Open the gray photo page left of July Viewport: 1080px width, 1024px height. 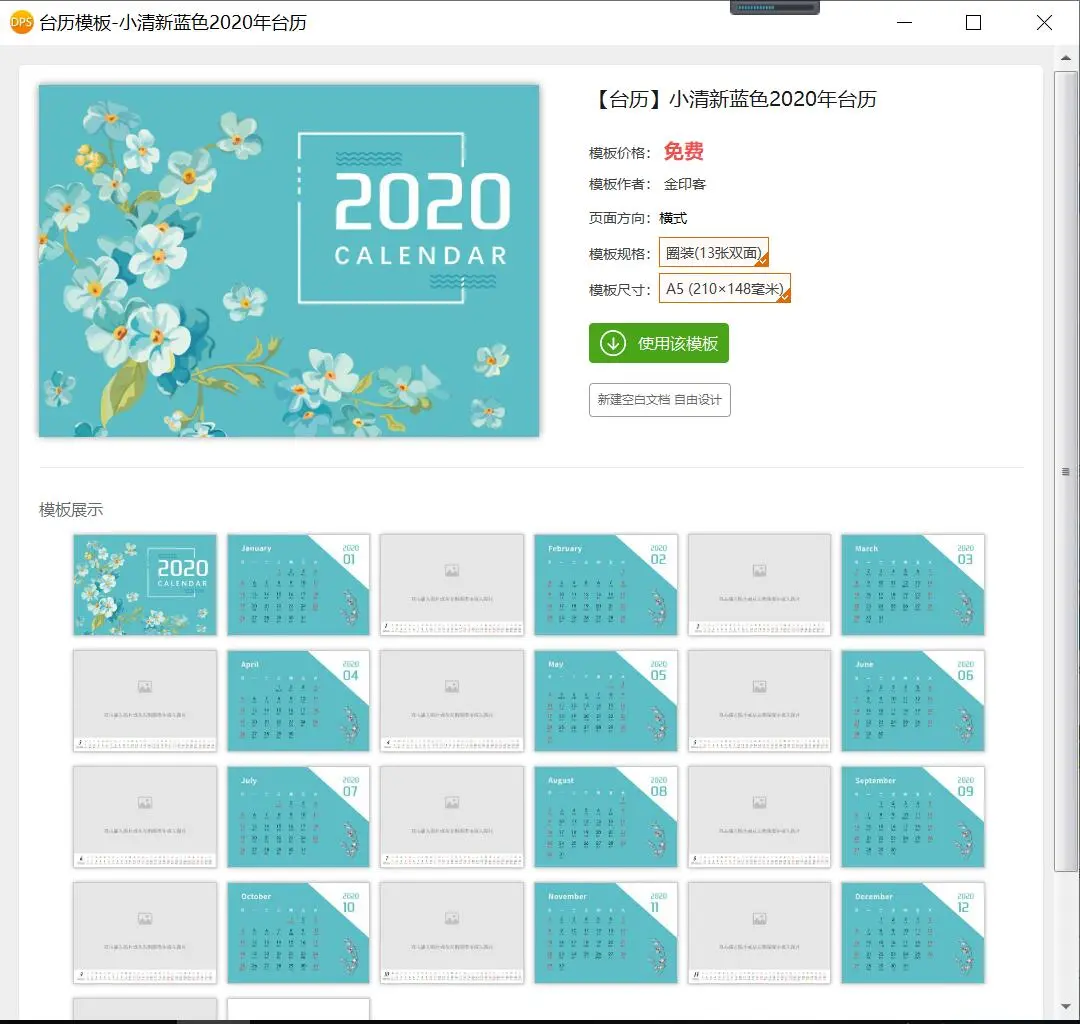coord(145,817)
